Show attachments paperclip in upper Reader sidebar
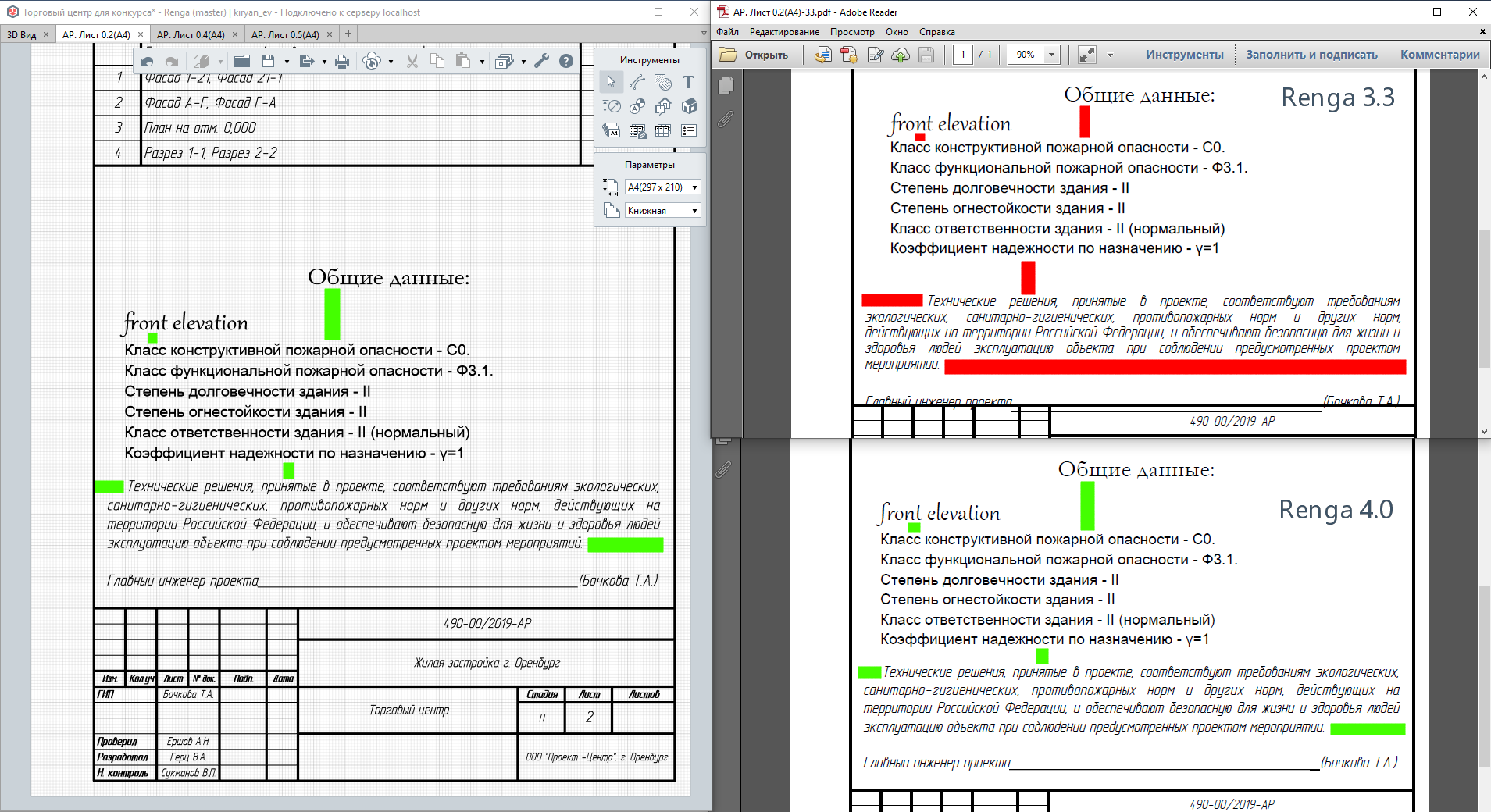1491x812 pixels. click(726, 119)
